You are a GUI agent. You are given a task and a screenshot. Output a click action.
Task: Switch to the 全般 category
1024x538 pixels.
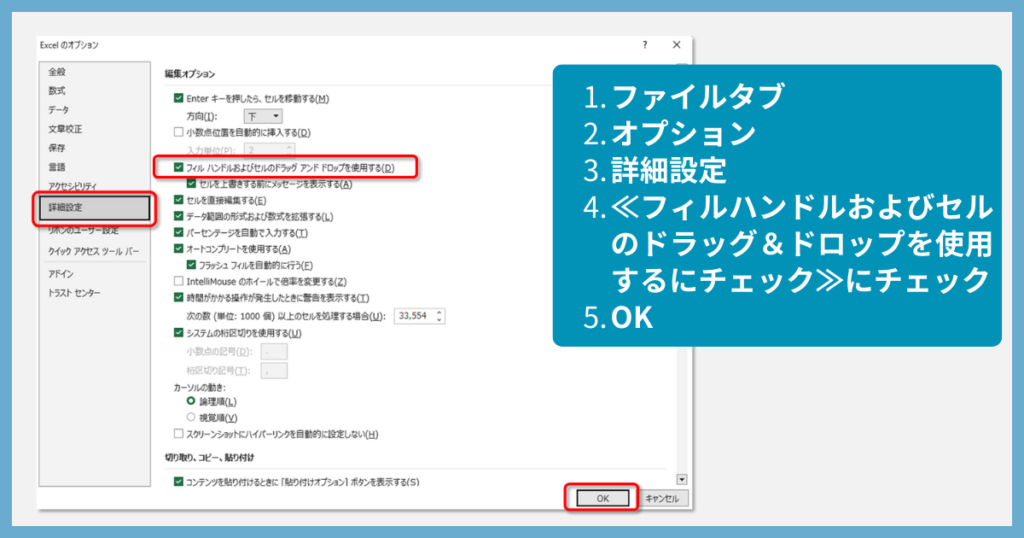[x=58, y=72]
